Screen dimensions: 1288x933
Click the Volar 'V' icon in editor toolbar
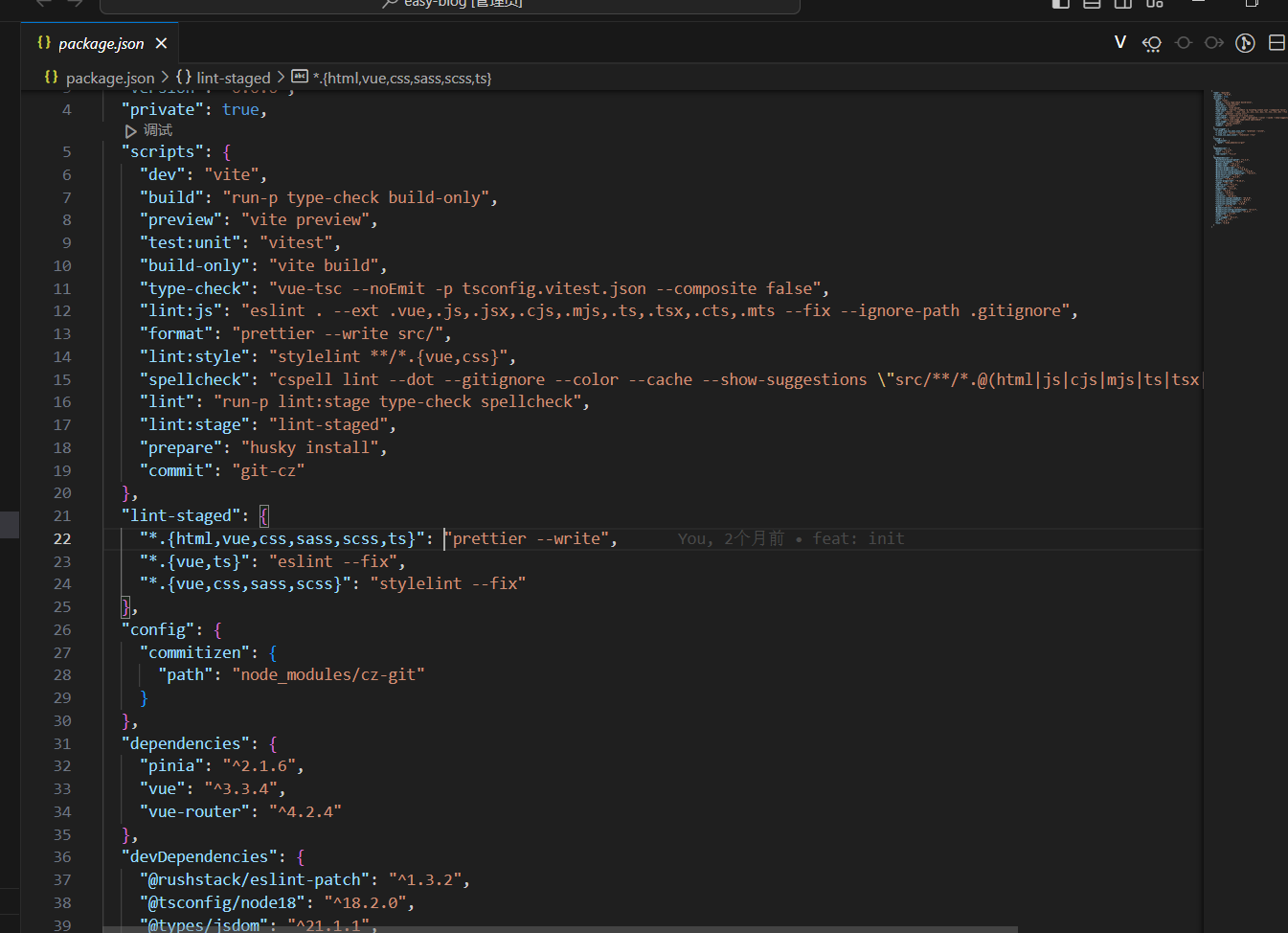click(1120, 42)
